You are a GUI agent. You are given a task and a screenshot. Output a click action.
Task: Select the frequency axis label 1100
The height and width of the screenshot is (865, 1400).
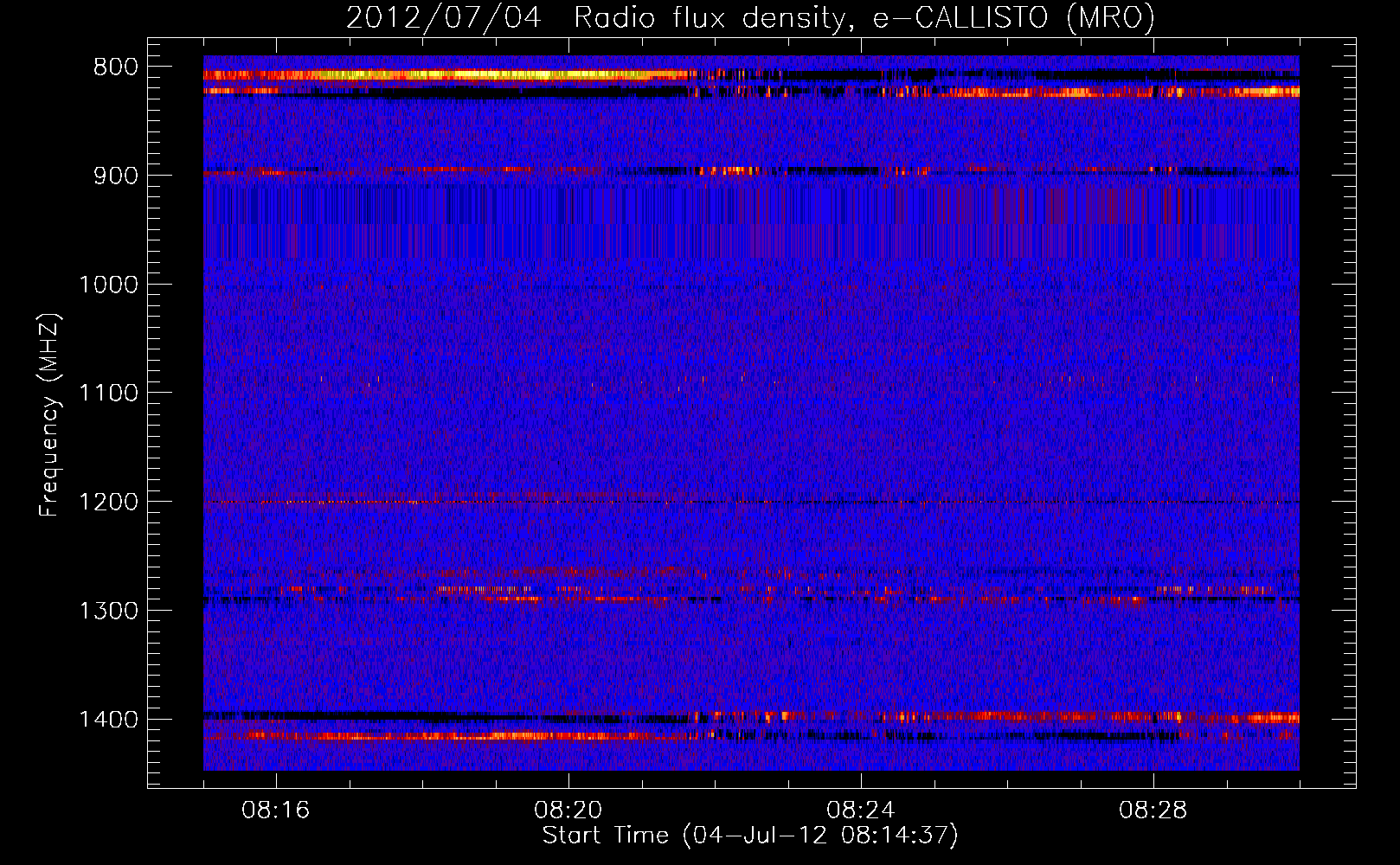click(109, 394)
